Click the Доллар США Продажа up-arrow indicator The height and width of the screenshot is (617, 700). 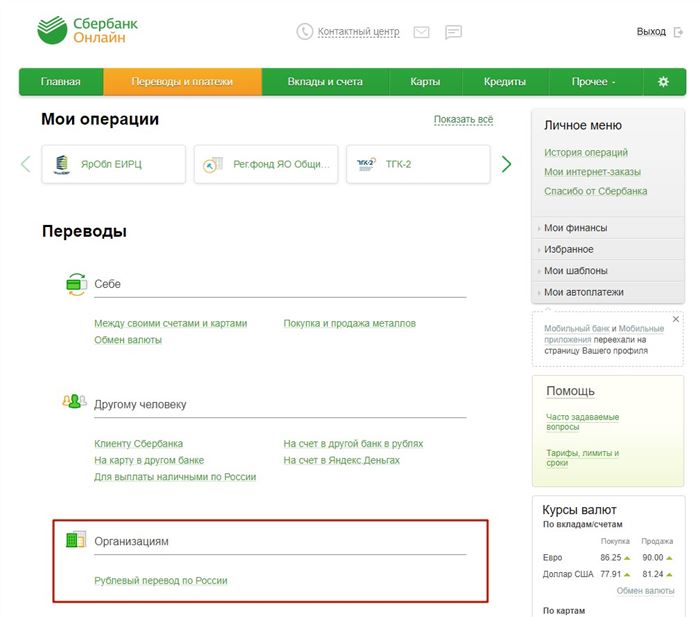tap(669, 575)
